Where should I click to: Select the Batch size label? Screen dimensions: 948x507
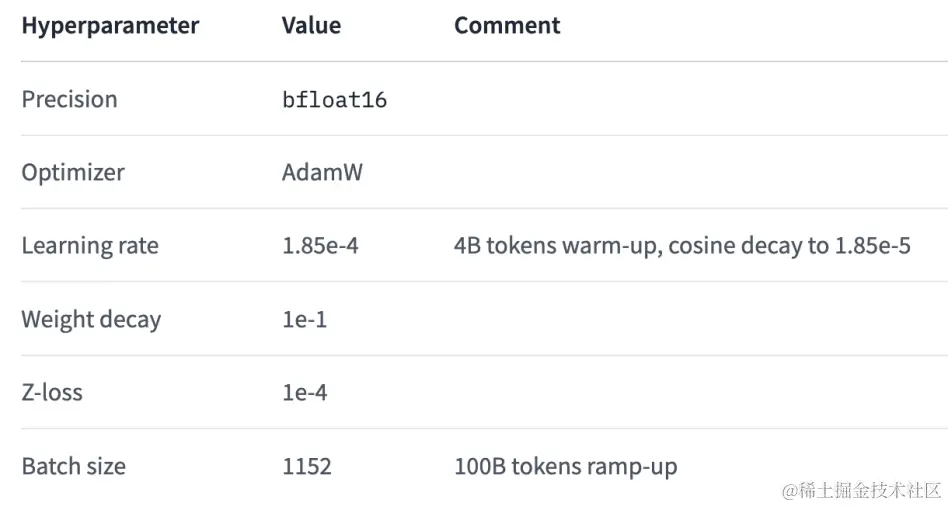[x=74, y=467]
